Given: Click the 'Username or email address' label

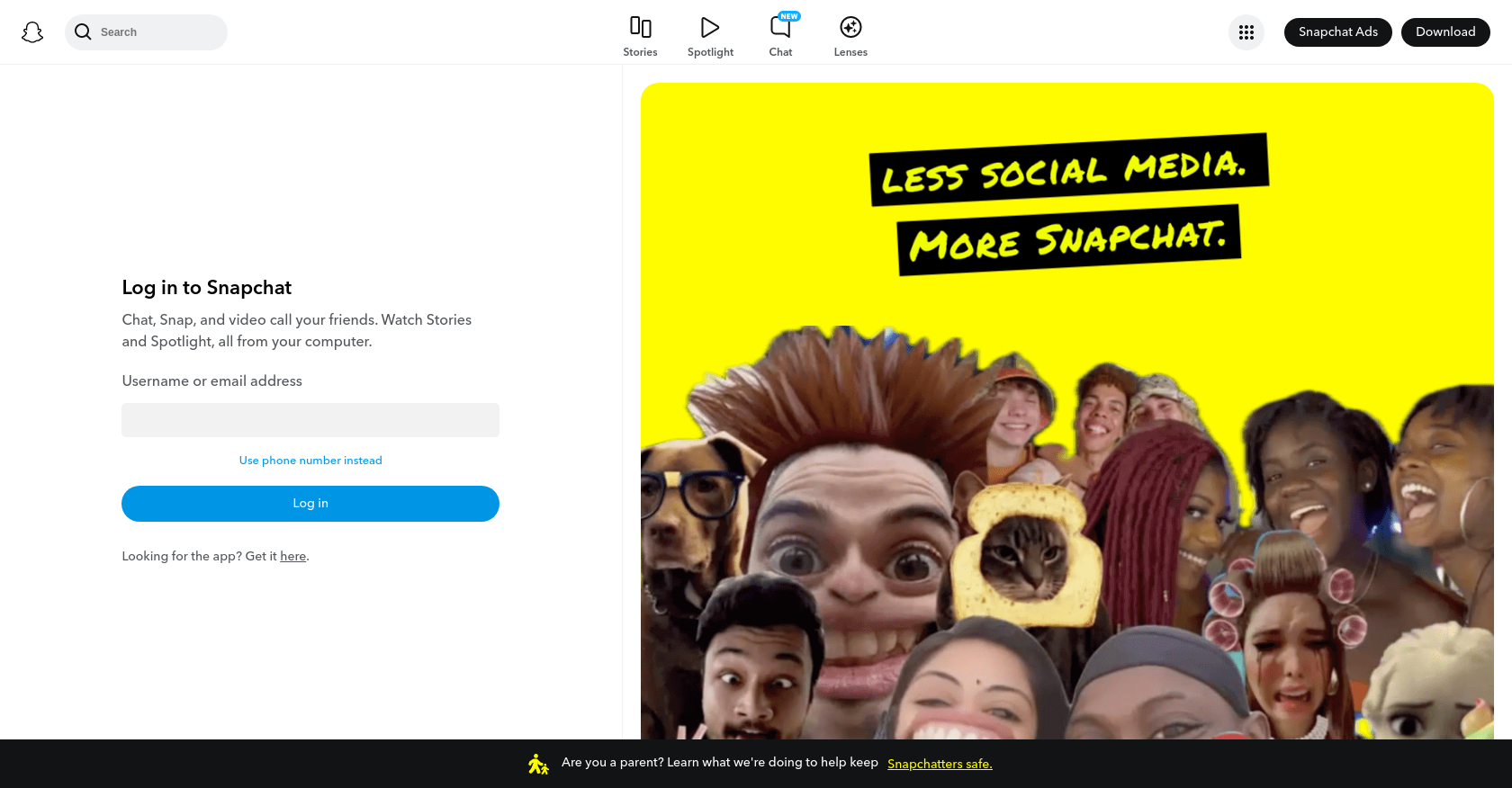Looking at the screenshot, I should pyautogui.click(x=212, y=381).
